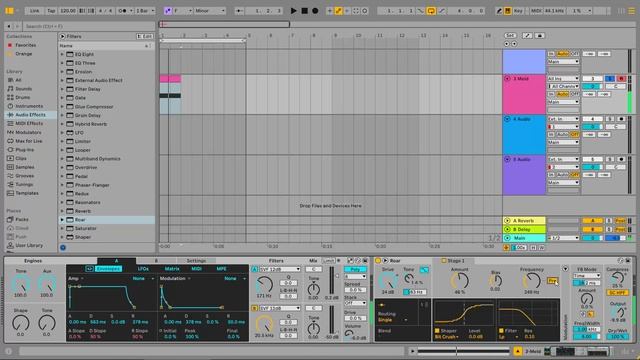Enable the Shaper checkbox in Roar
This screenshot has width=640, height=360.
pyautogui.click(x=437, y=331)
